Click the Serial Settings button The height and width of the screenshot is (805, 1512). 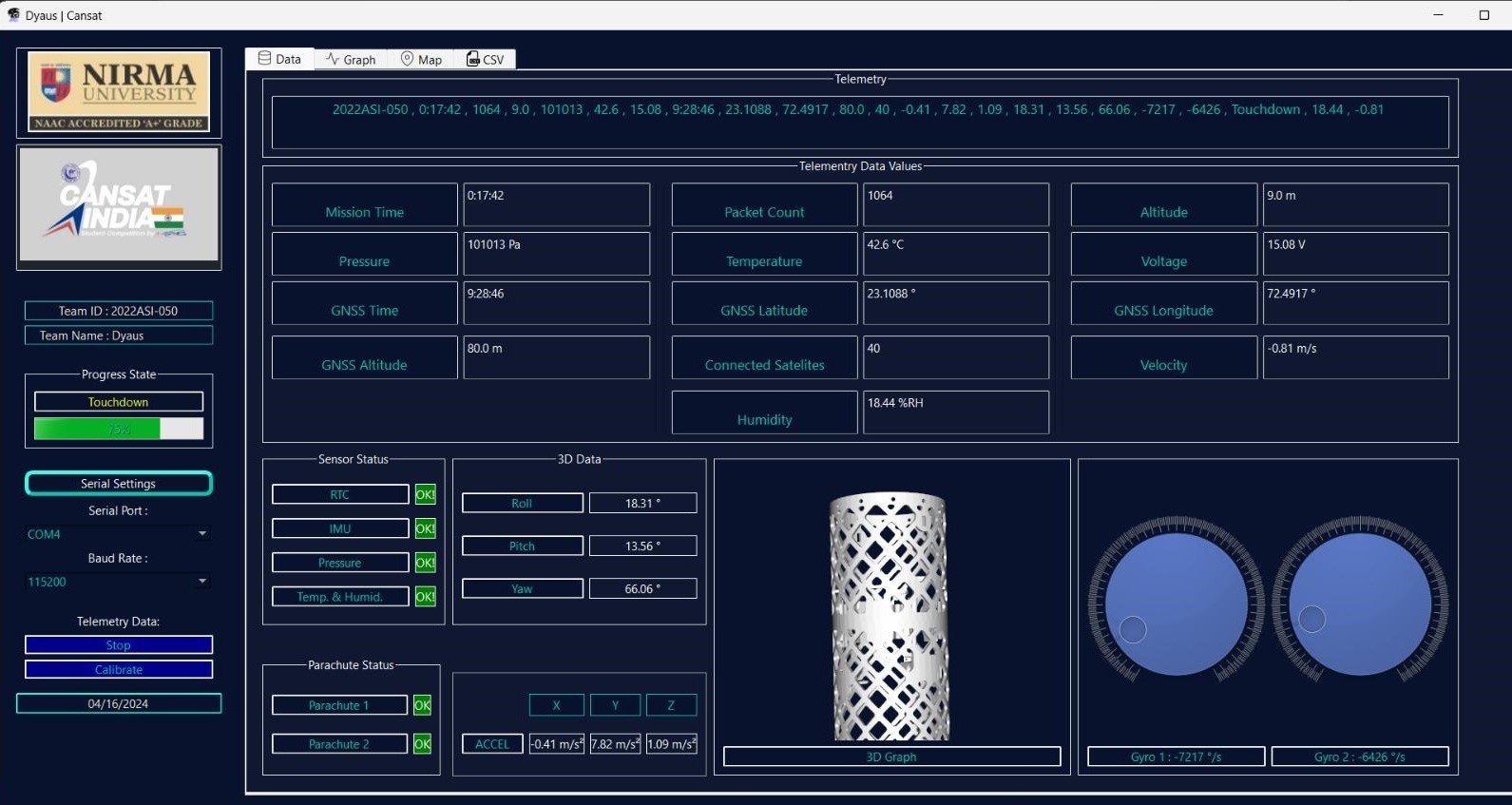pyautogui.click(x=119, y=484)
